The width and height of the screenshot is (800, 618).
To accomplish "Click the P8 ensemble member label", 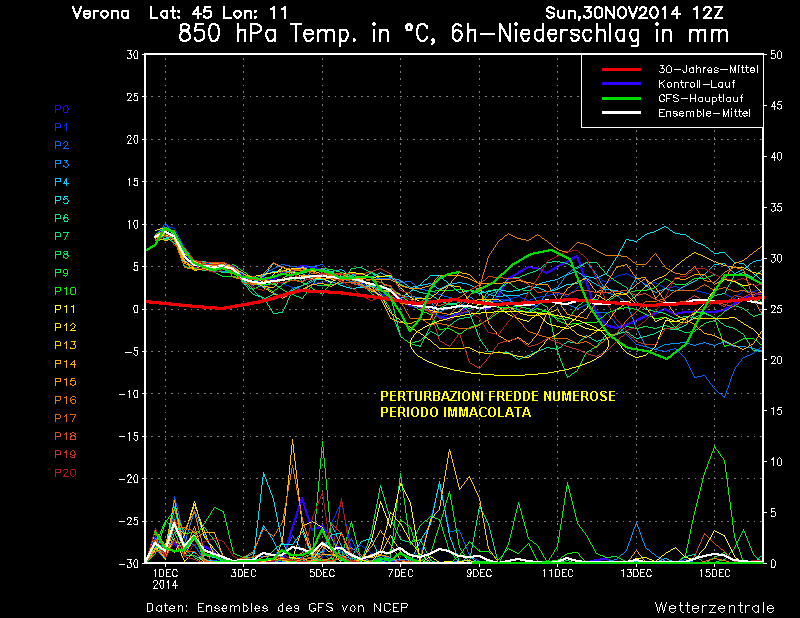I will (62, 255).
